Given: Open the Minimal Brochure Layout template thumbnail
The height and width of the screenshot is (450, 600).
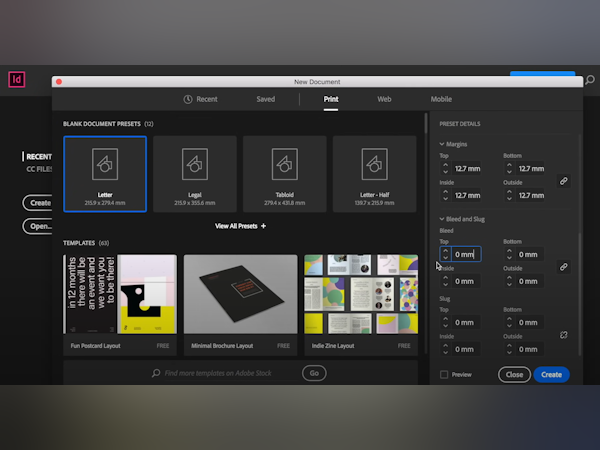Looking at the screenshot, I should click(240, 294).
